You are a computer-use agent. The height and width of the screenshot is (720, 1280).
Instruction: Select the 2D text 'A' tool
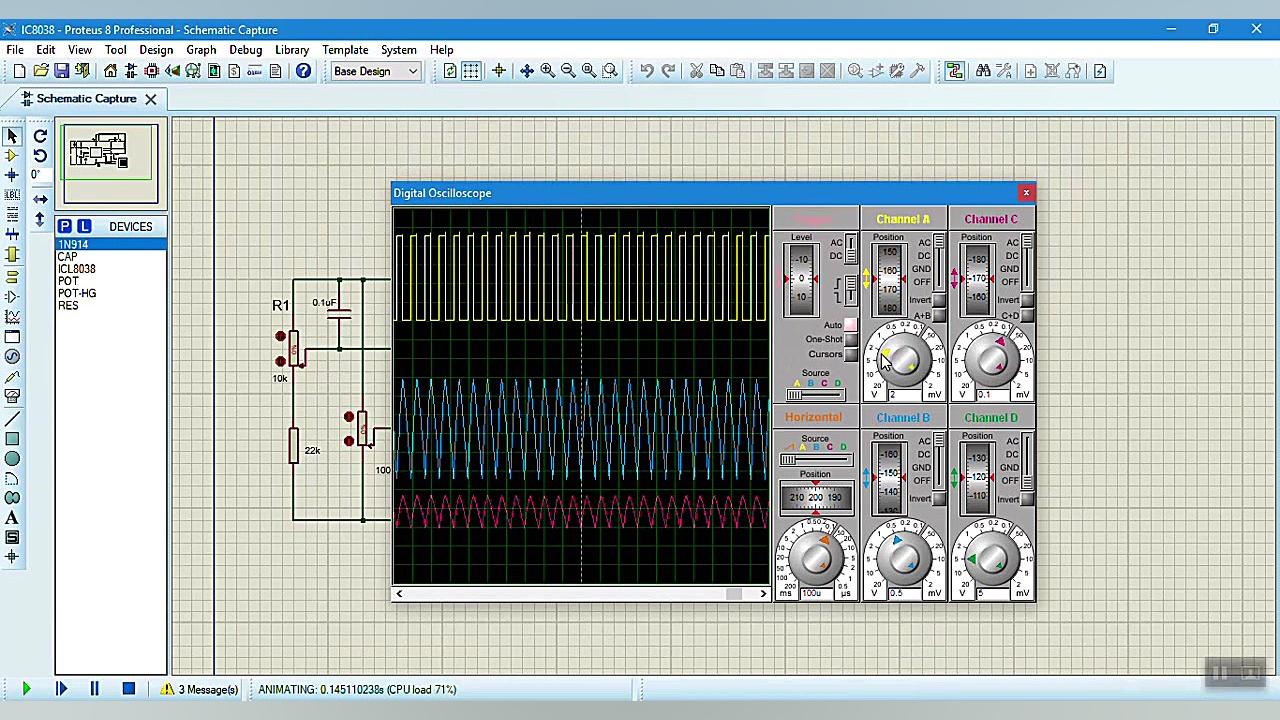coord(12,518)
